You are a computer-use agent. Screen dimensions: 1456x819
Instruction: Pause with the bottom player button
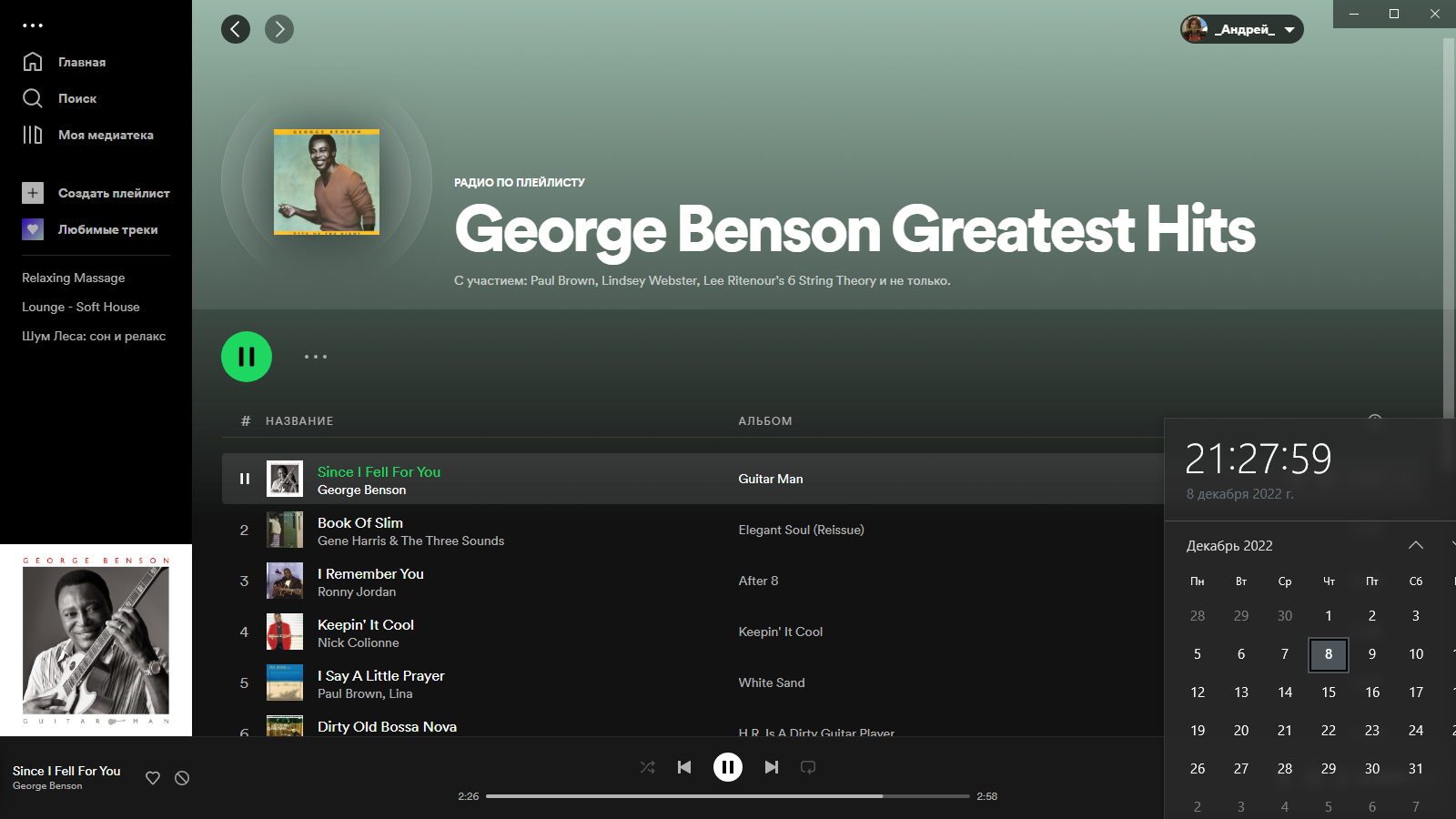(728, 767)
